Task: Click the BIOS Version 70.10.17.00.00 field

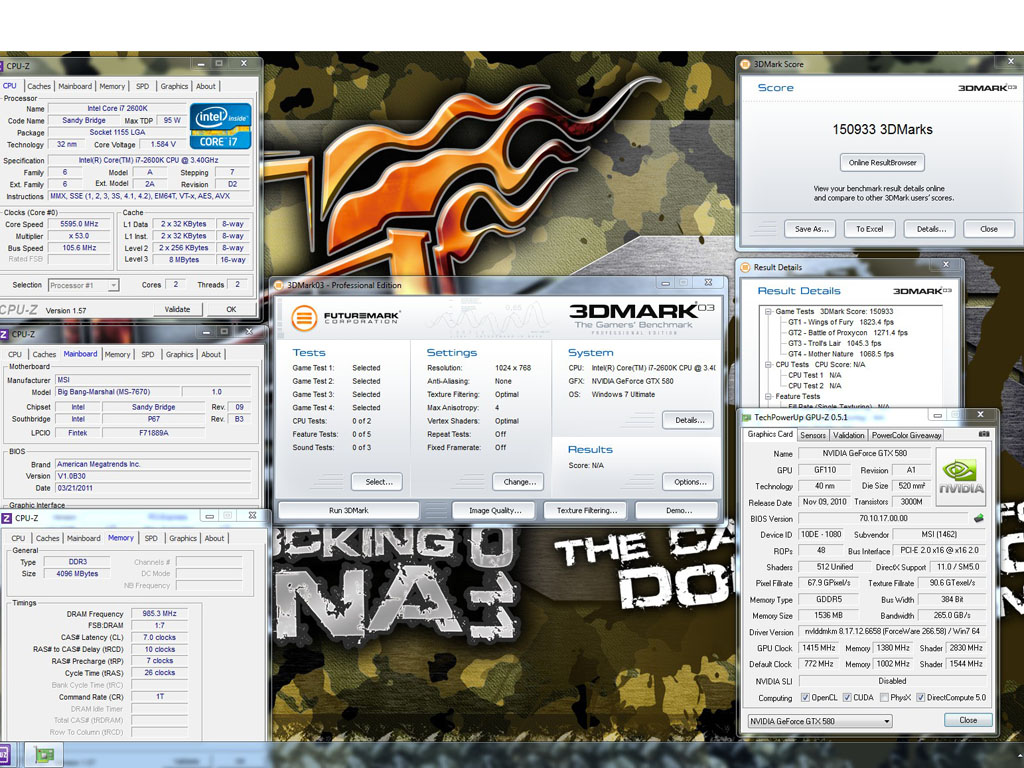Action: [x=883, y=518]
